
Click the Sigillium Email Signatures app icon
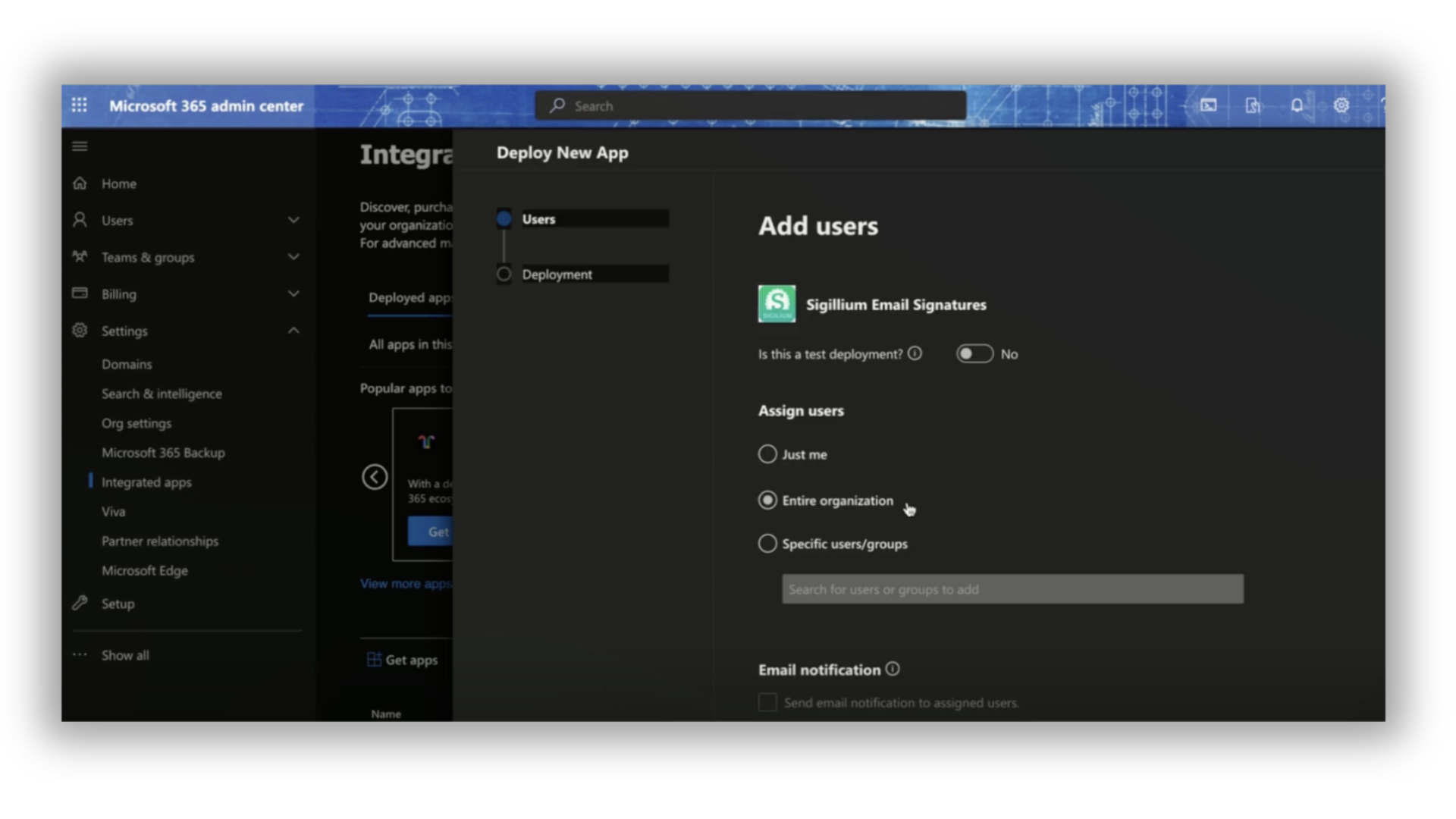point(777,304)
